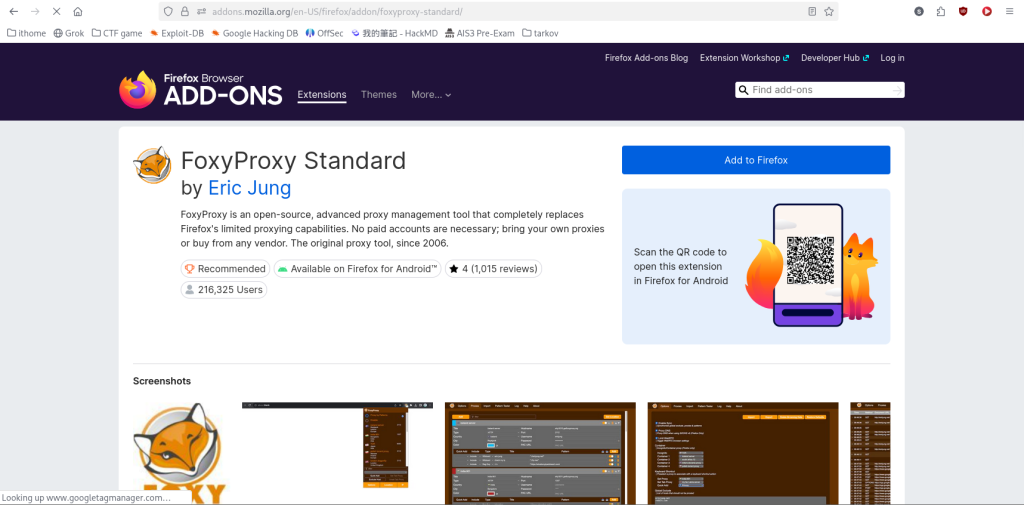Screen dimensions: 1024x505
Task: Click the round dark S extension icon
Action: [x=919, y=11]
